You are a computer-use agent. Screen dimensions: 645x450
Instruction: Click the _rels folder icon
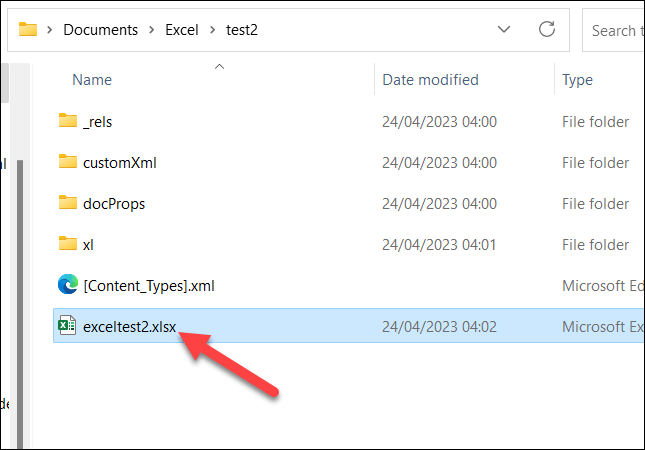pyautogui.click(x=68, y=122)
